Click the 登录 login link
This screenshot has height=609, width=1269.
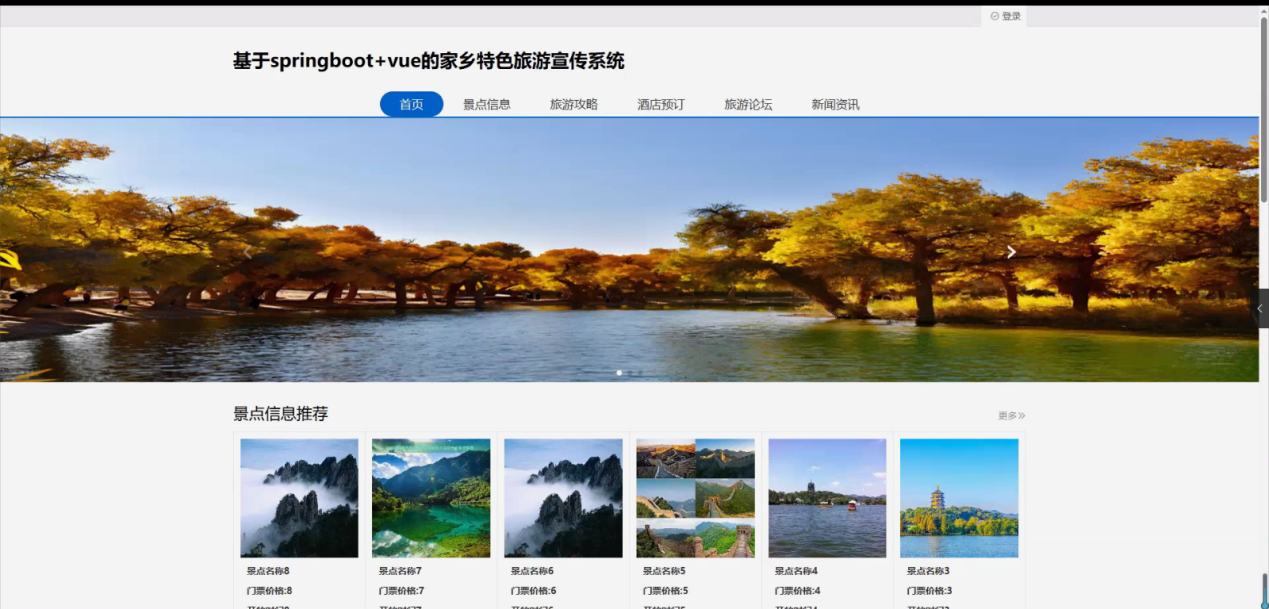click(x=1006, y=16)
